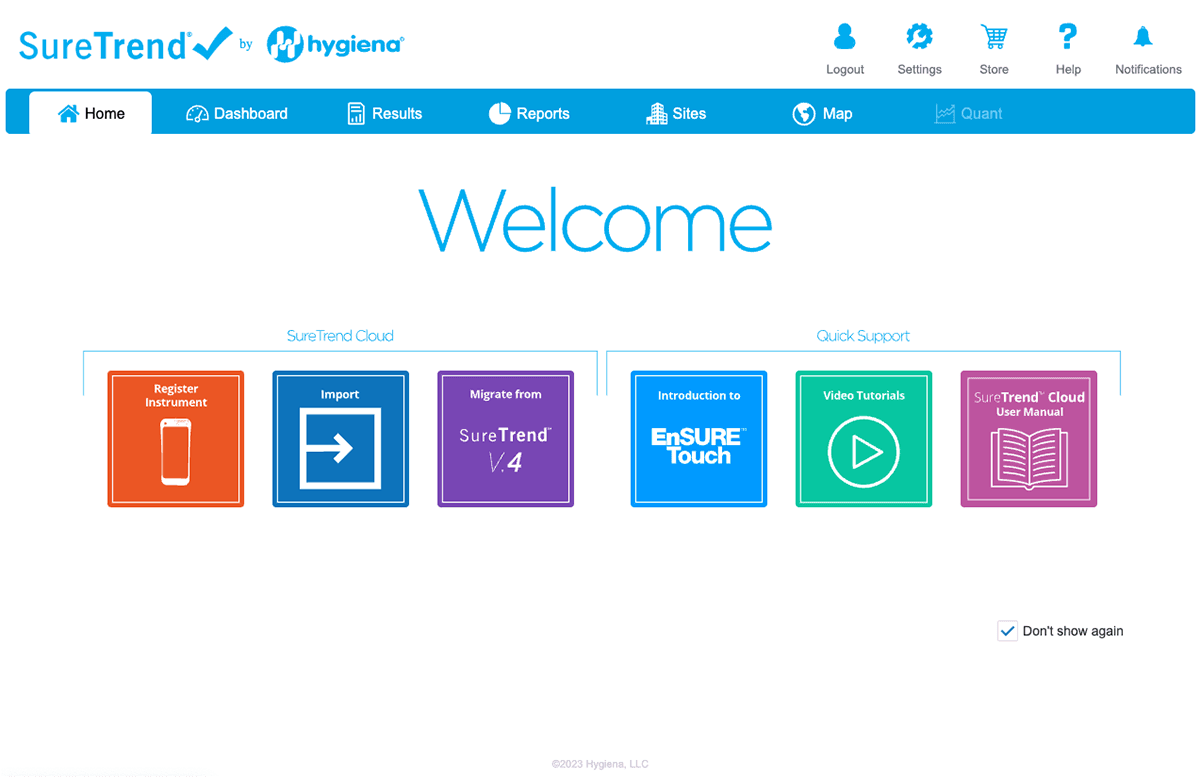Click the Help question mark icon
The width and height of the screenshot is (1200, 777).
[1068, 37]
